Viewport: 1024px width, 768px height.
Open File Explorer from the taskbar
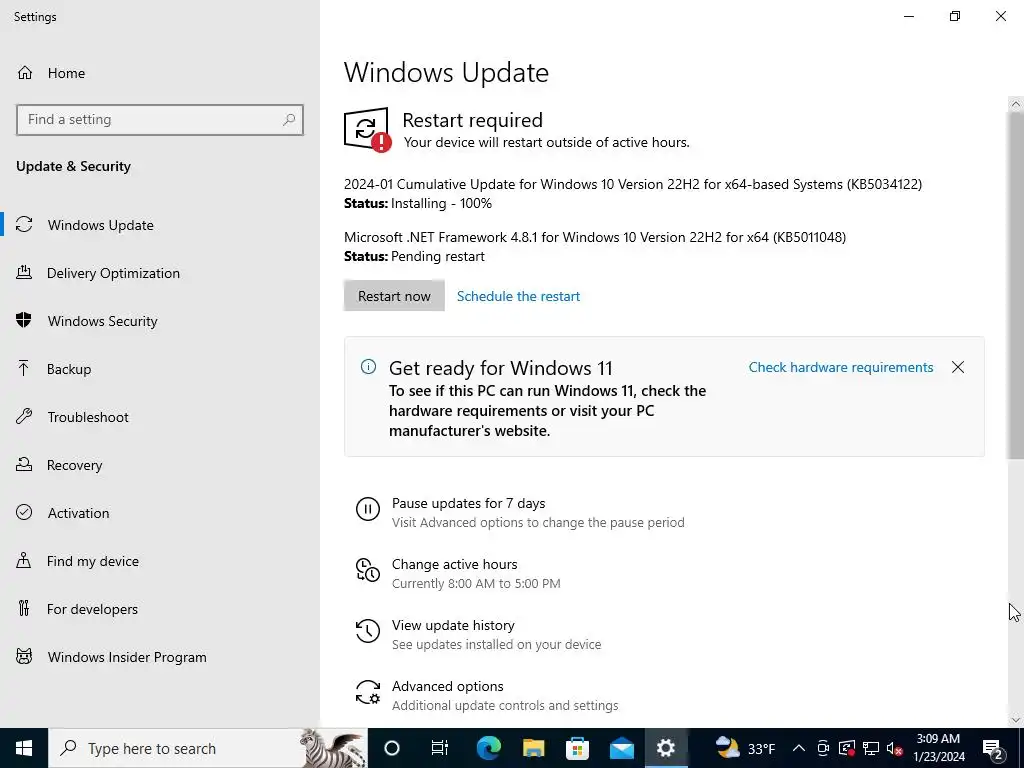point(533,748)
